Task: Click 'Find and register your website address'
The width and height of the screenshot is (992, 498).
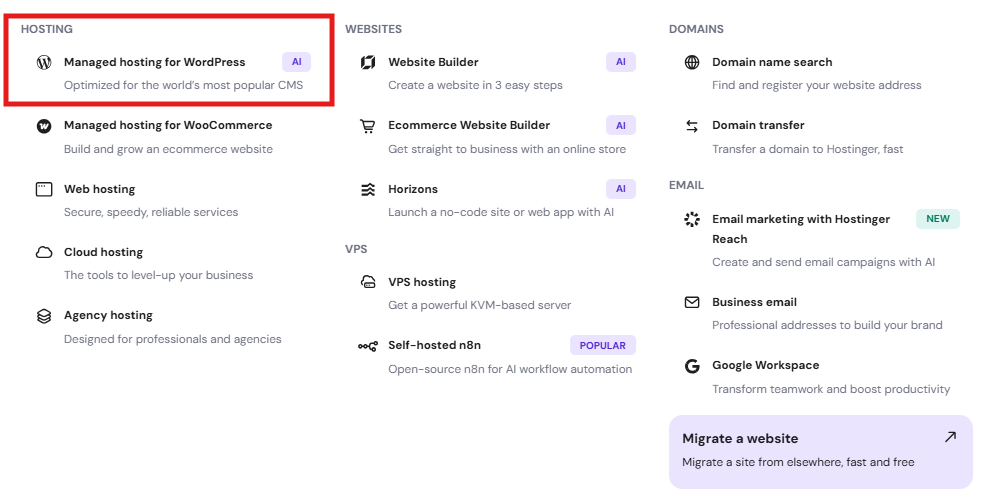Action: click(x=817, y=85)
